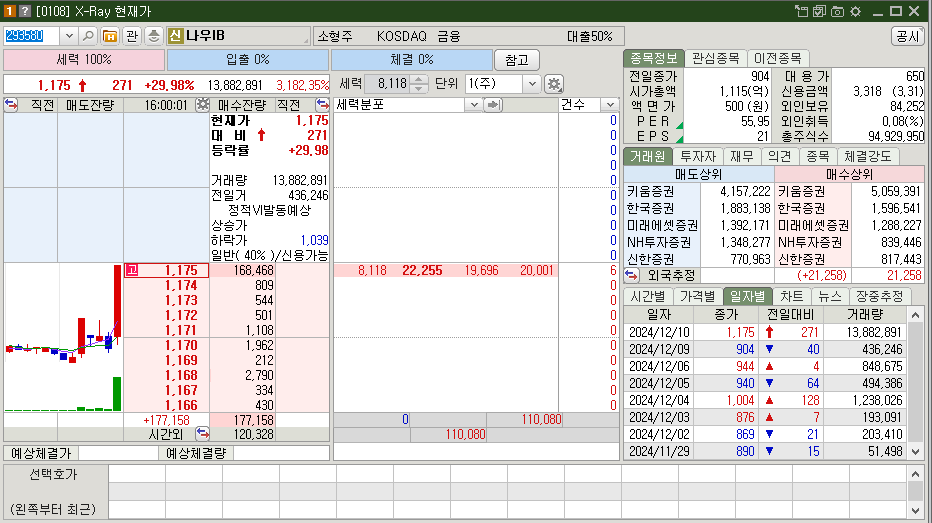Click the layered disc icon beside 관
Viewport: 932px width, 523px height.
click(x=153, y=36)
